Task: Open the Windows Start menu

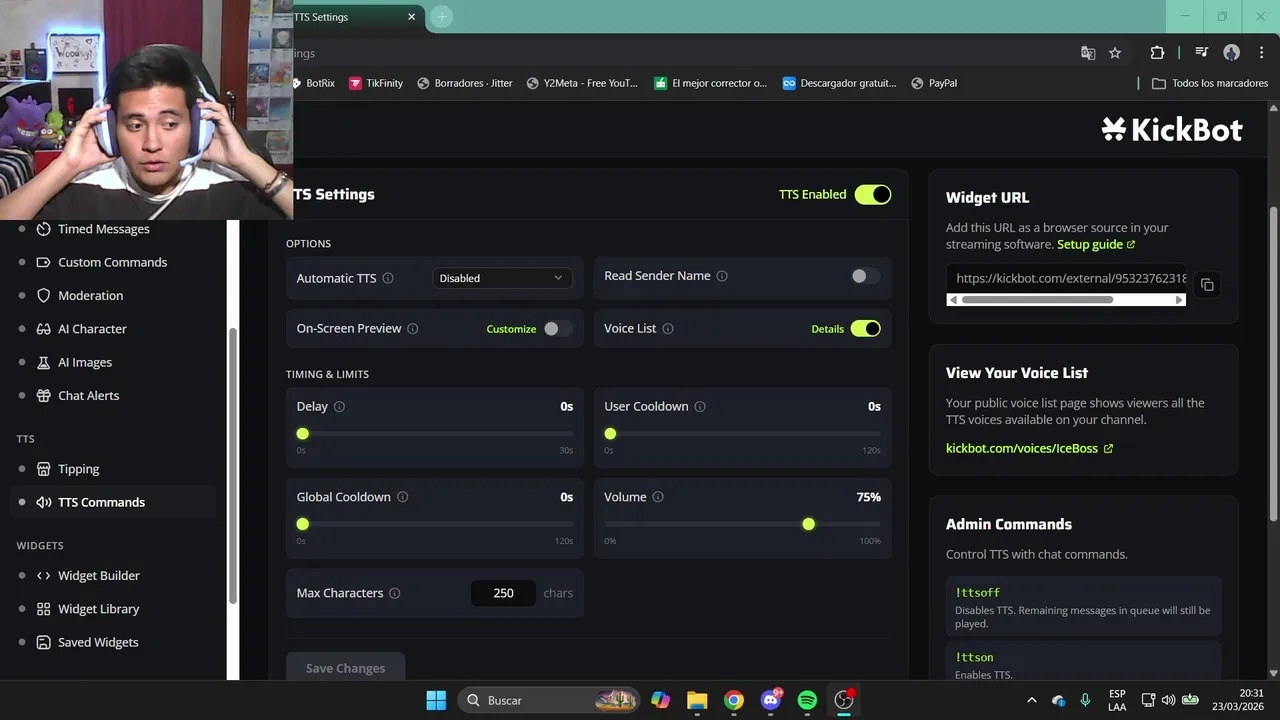Action: coord(436,700)
